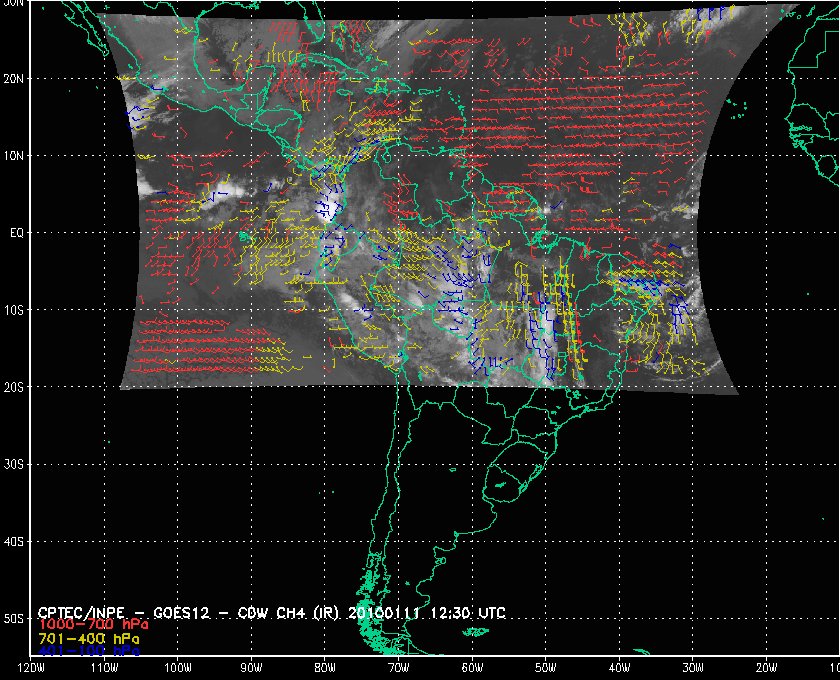Viewport: 840px width, 680px height.
Task: Click the 20100111 date in caption
Action: coord(384,612)
